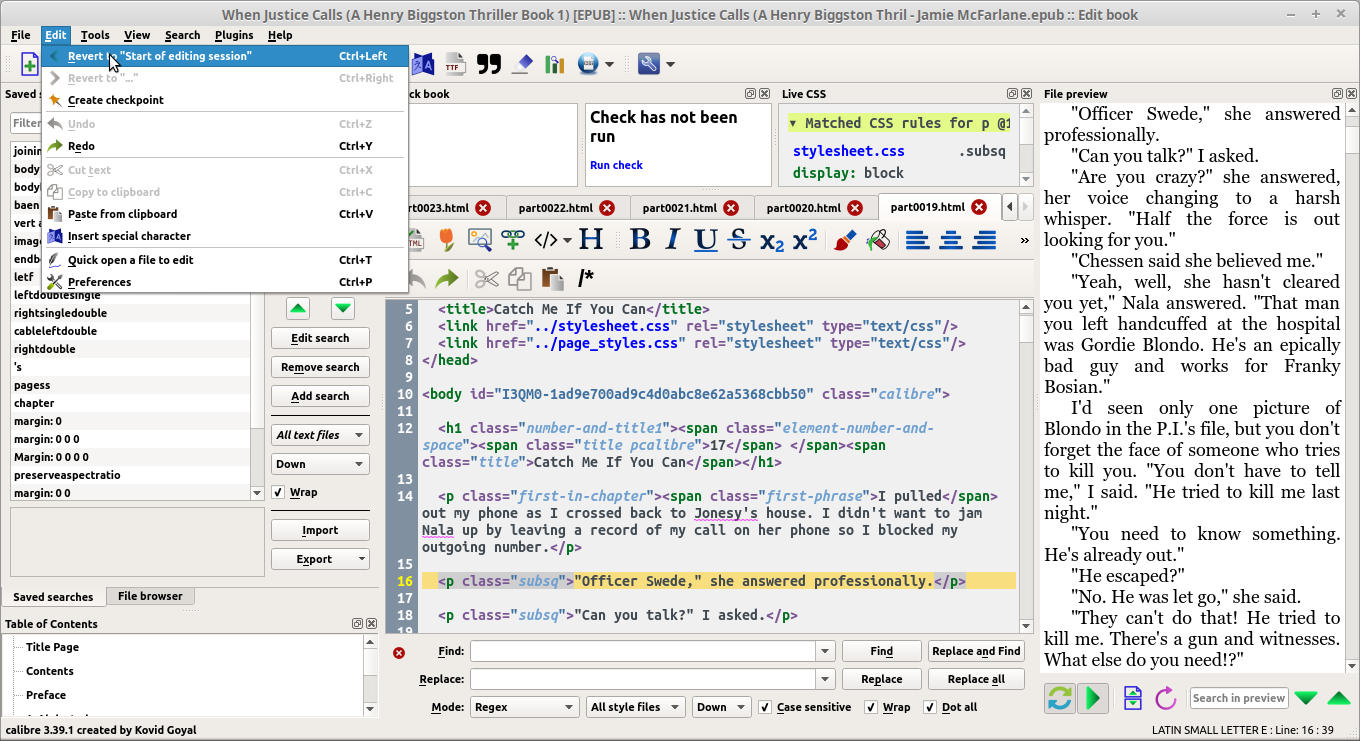Toggle the Dot all checkbox
This screenshot has height=741, width=1360.
tap(930, 707)
